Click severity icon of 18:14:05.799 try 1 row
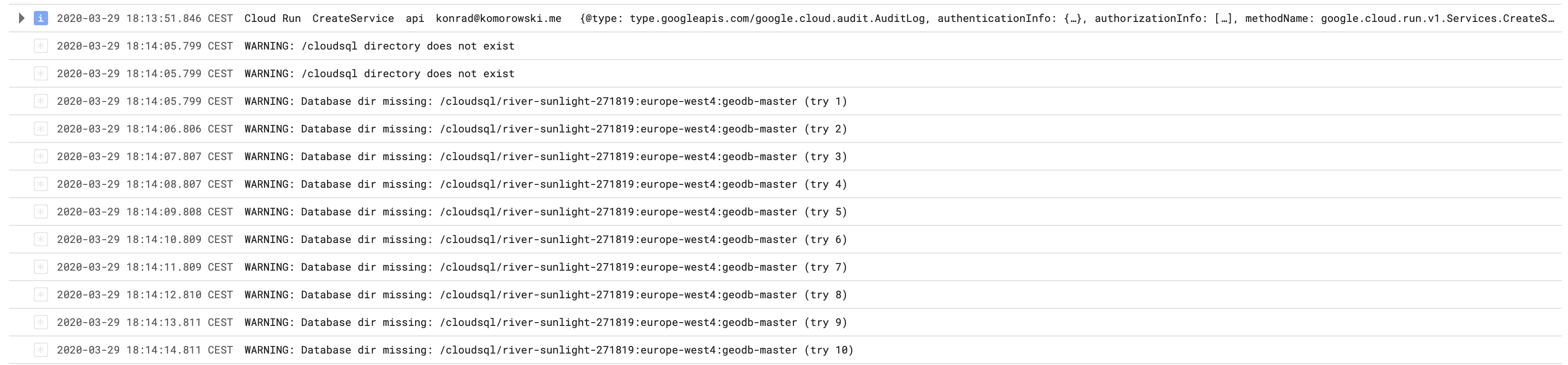This screenshot has height=365, width=1568. click(x=41, y=101)
